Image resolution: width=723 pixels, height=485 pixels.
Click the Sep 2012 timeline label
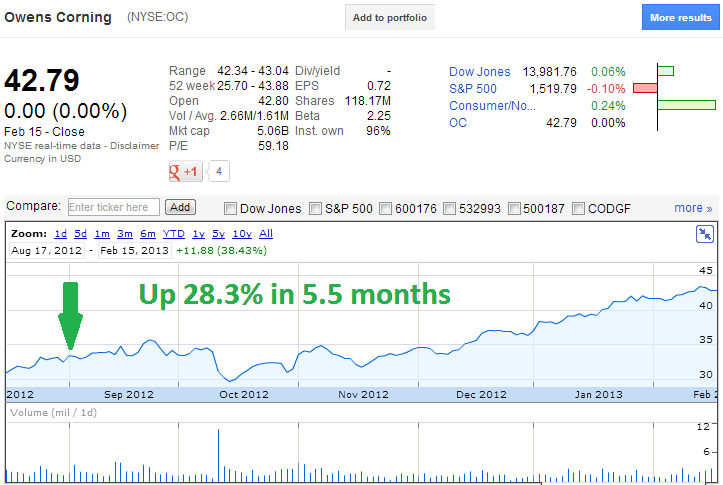(129, 395)
